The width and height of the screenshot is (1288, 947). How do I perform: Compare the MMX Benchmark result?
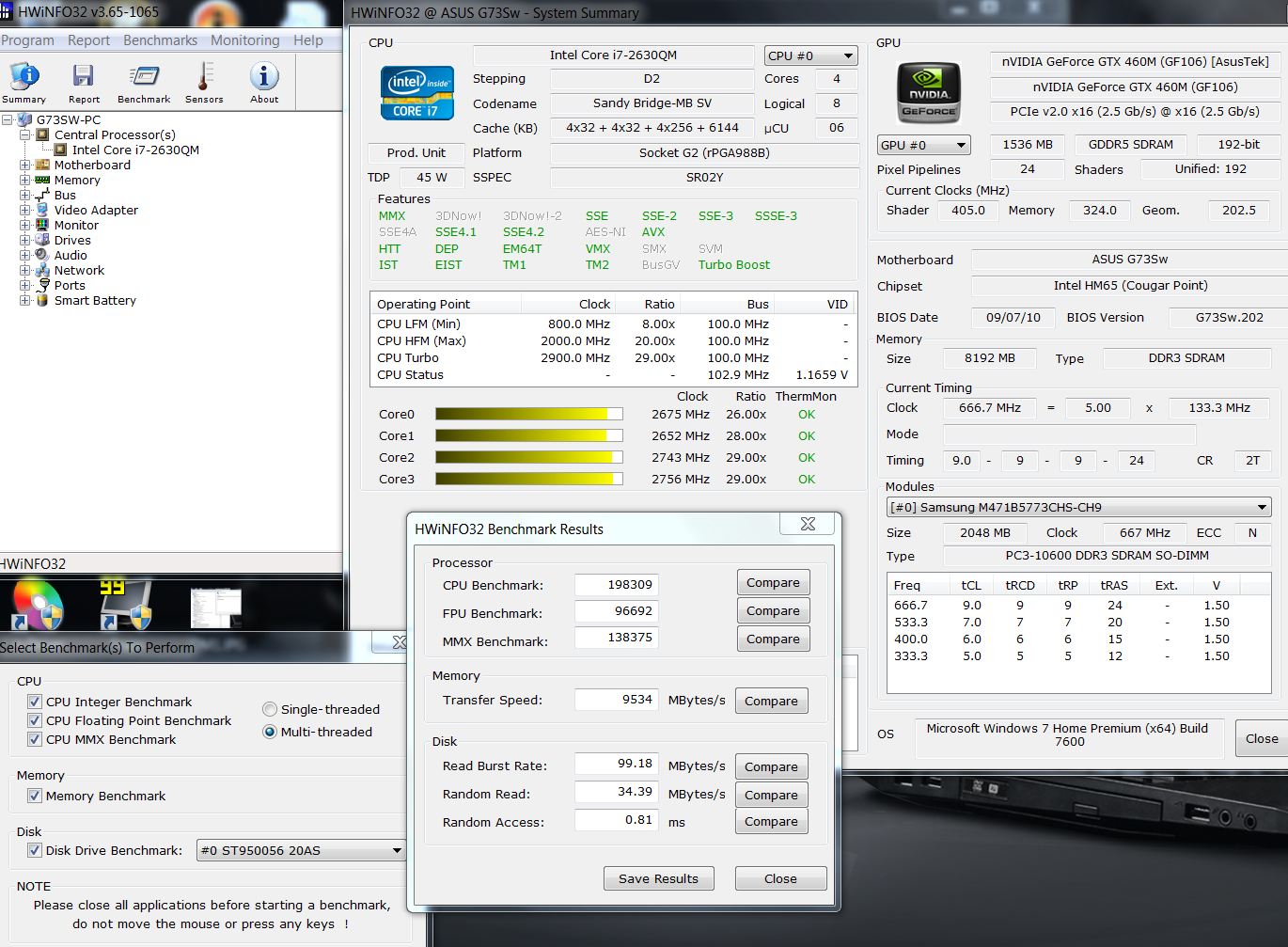coord(773,639)
